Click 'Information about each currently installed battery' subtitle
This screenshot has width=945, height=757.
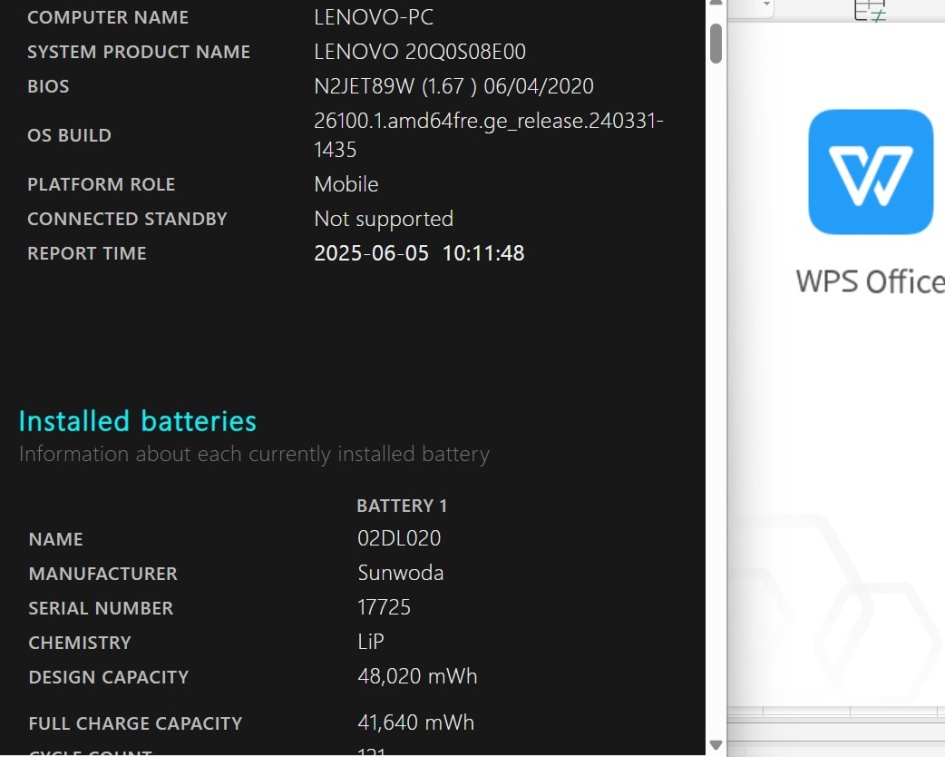[x=254, y=454]
